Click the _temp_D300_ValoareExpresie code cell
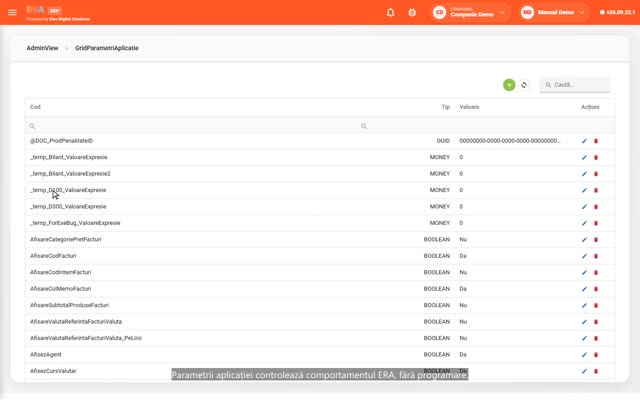 tap(68, 207)
